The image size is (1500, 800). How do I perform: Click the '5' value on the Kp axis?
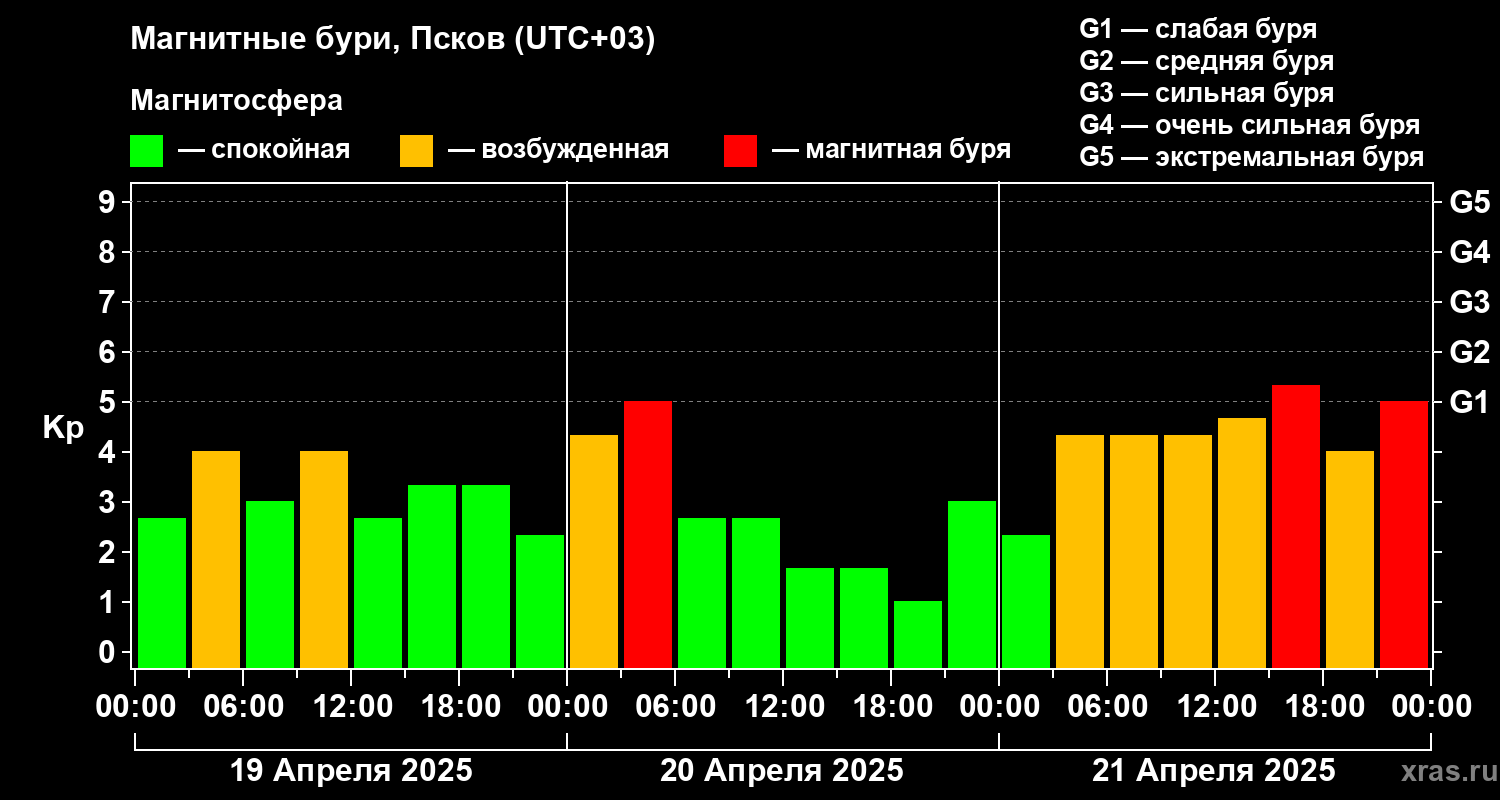(x=109, y=403)
